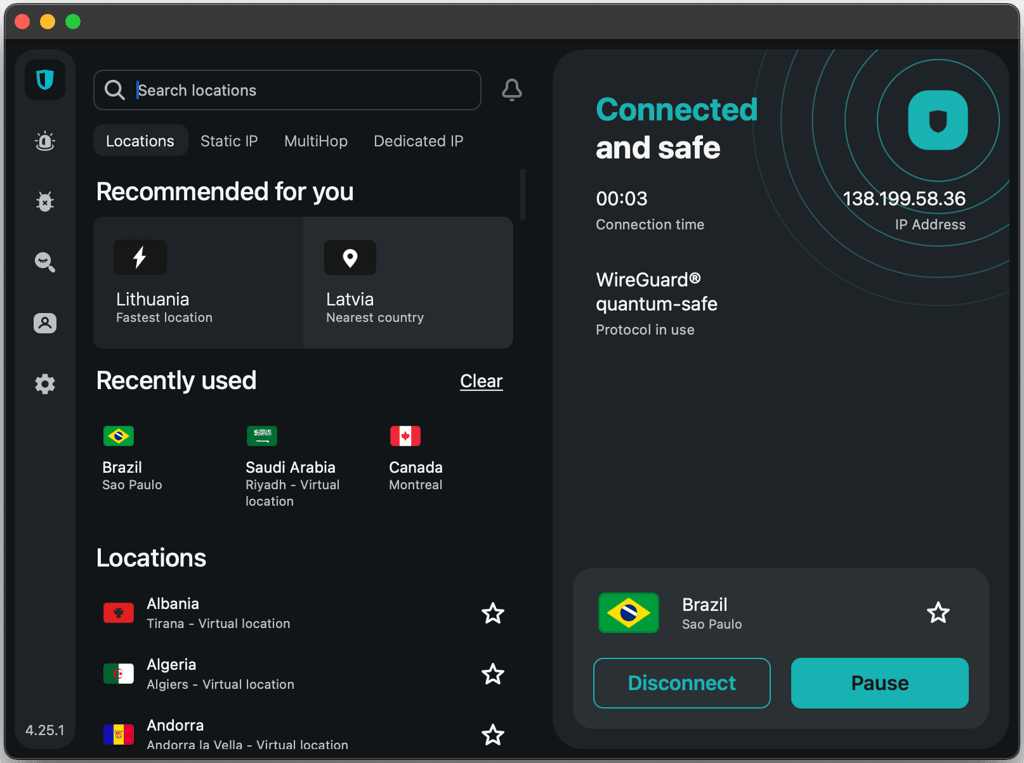Screen dimensions: 1024x763
Task: Click the locations list scrollbar
Action: (x=522, y=194)
